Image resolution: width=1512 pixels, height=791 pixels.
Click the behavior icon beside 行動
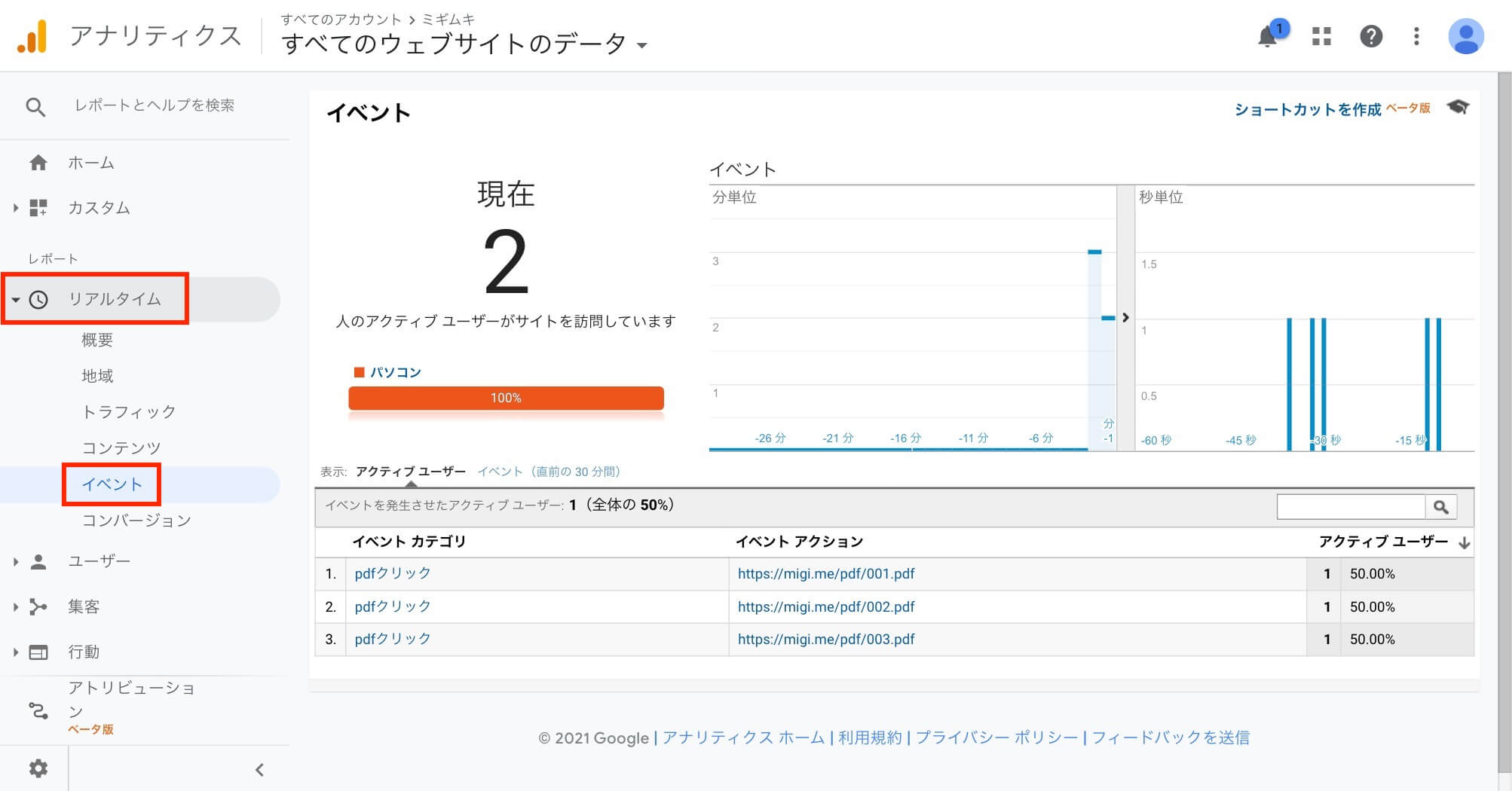[38, 652]
